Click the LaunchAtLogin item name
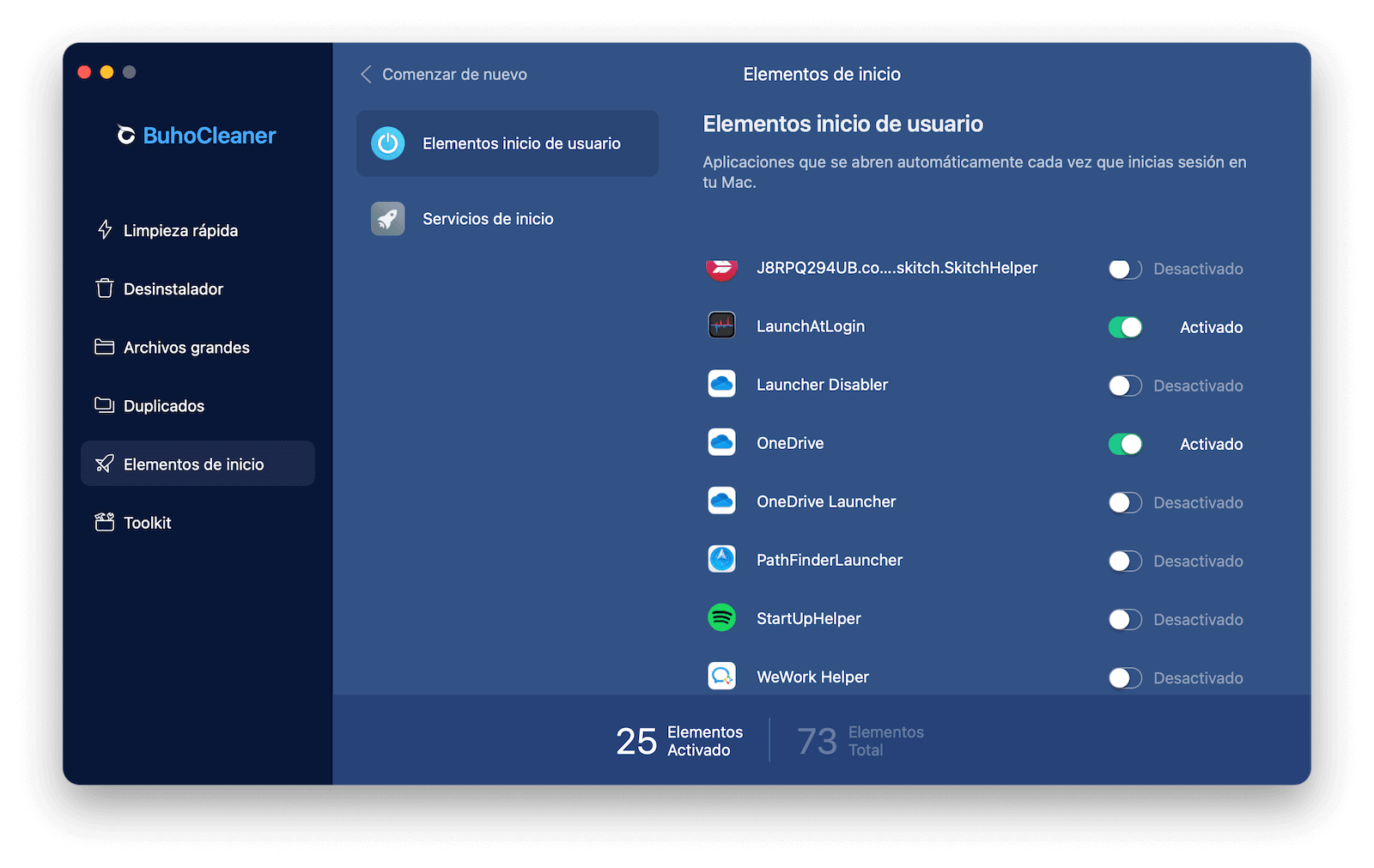Viewport: 1374px width, 868px height. click(x=810, y=326)
